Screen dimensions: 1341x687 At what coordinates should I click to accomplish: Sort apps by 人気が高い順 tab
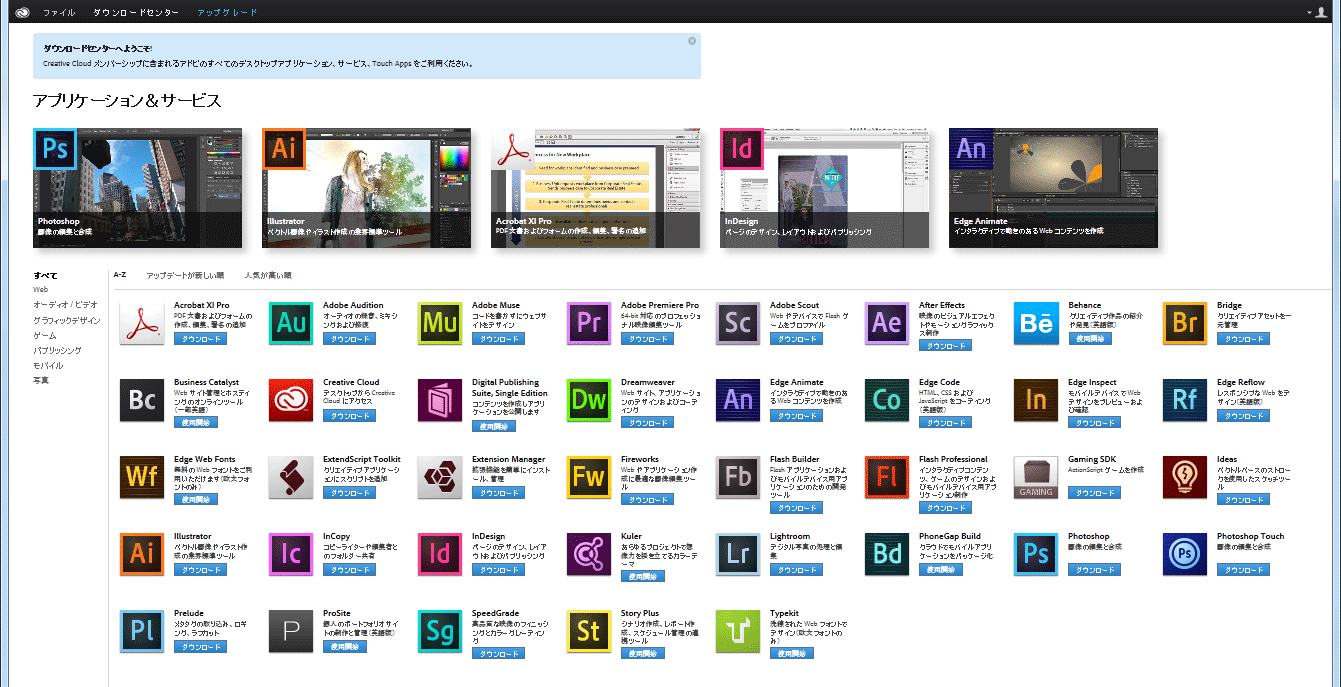click(x=268, y=275)
